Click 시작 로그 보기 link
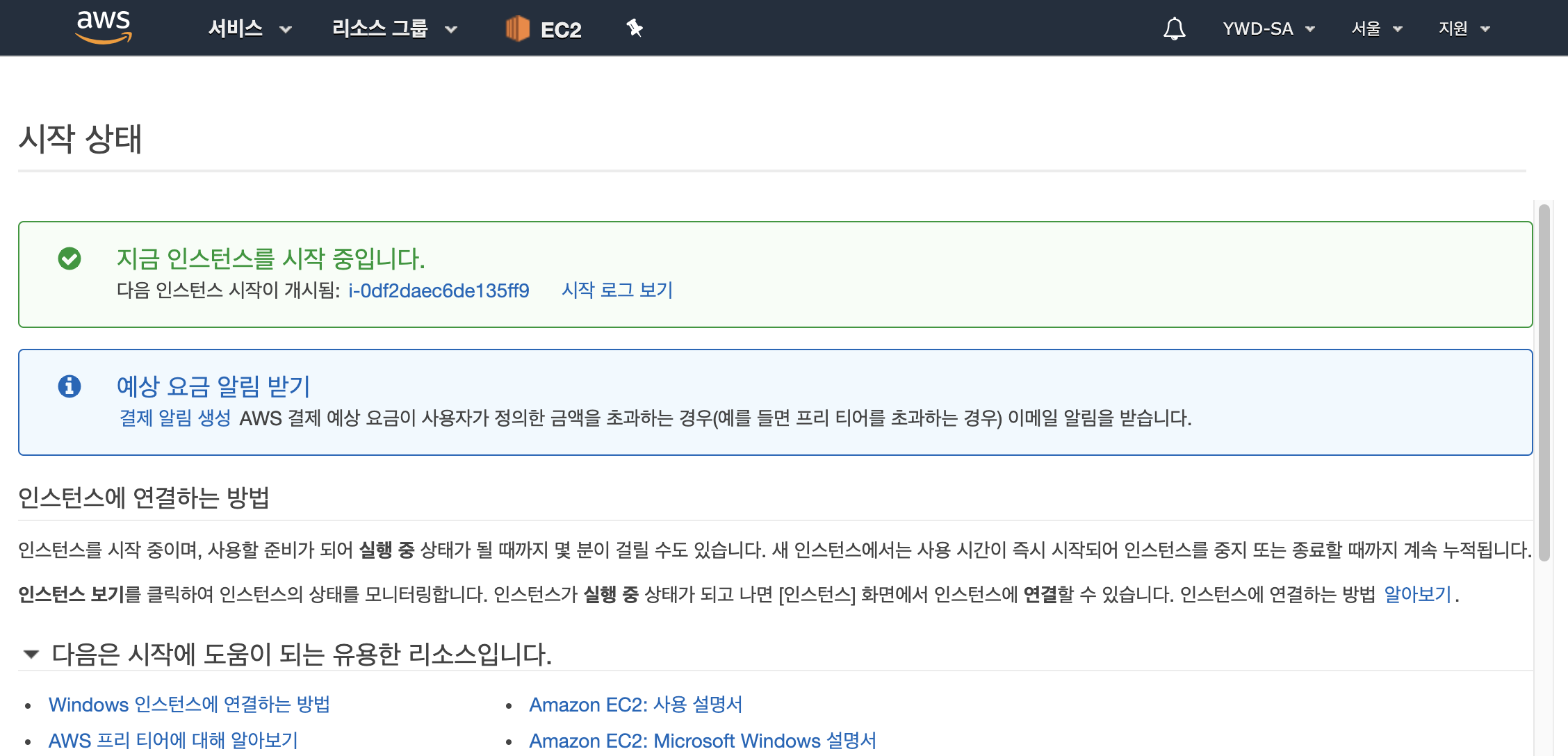 click(617, 290)
